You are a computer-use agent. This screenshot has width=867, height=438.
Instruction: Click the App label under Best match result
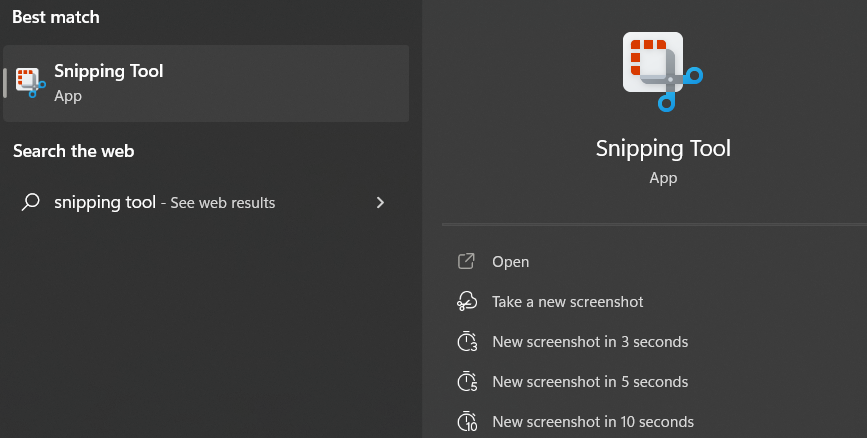[x=68, y=96]
